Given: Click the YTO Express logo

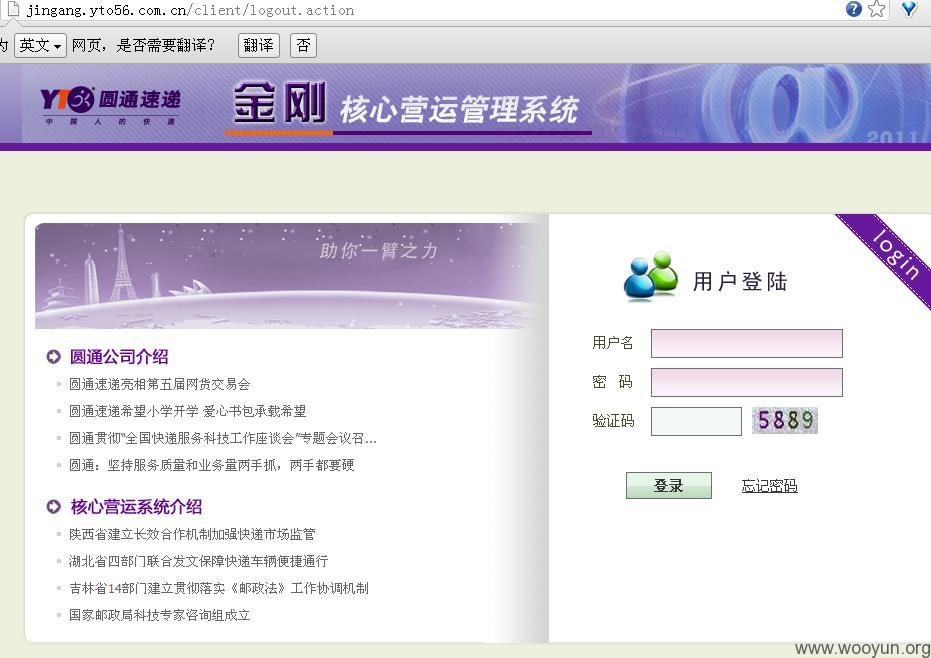Looking at the screenshot, I should click(x=110, y=104).
